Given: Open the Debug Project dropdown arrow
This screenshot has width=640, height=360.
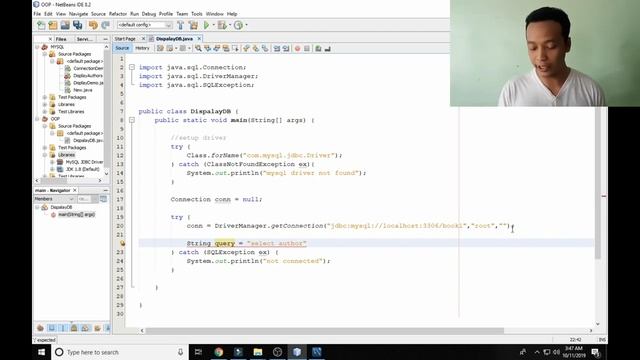Looking at the screenshot, I should point(229,25).
